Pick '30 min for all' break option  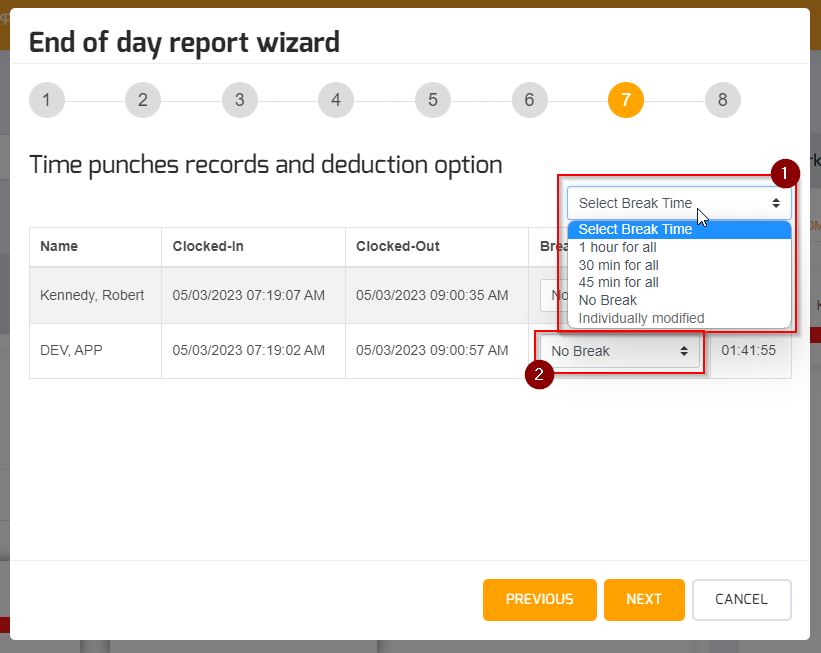tap(618, 265)
